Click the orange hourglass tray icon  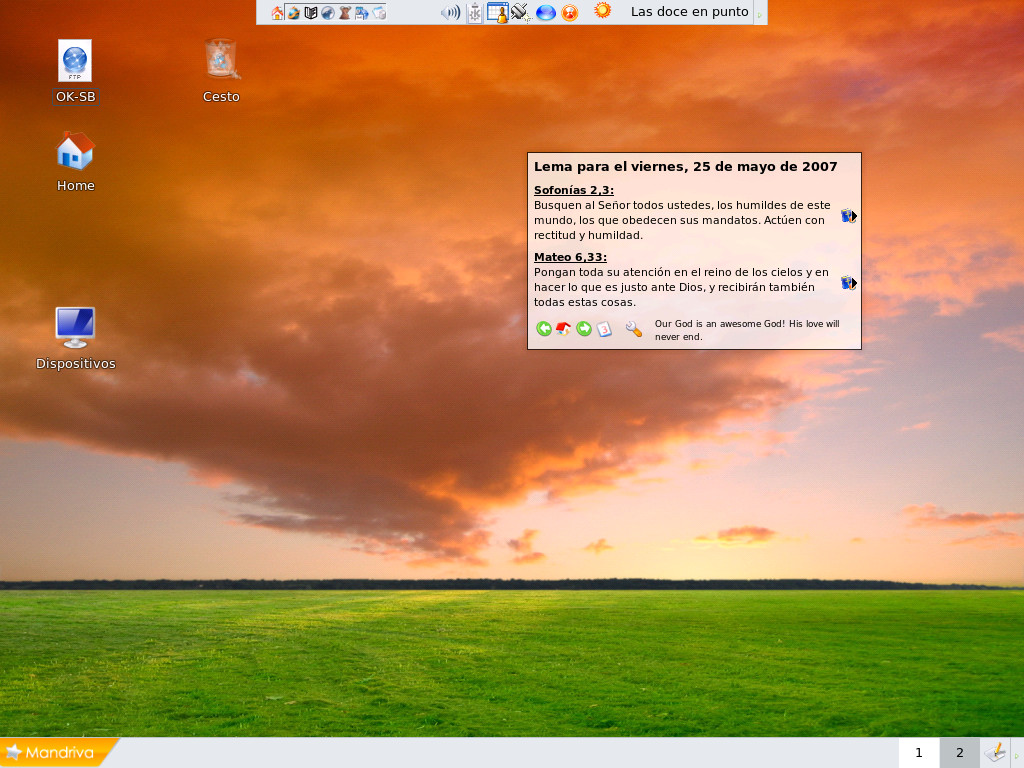tap(570, 12)
